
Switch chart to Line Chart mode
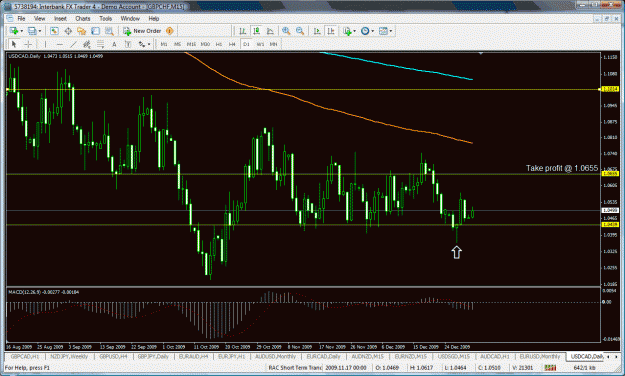click(x=270, y=31)
